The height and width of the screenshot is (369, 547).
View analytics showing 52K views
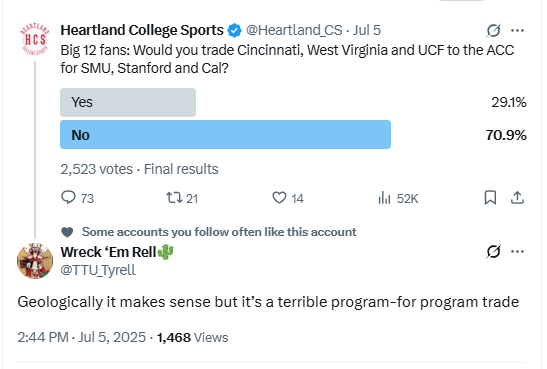point(398,198)
